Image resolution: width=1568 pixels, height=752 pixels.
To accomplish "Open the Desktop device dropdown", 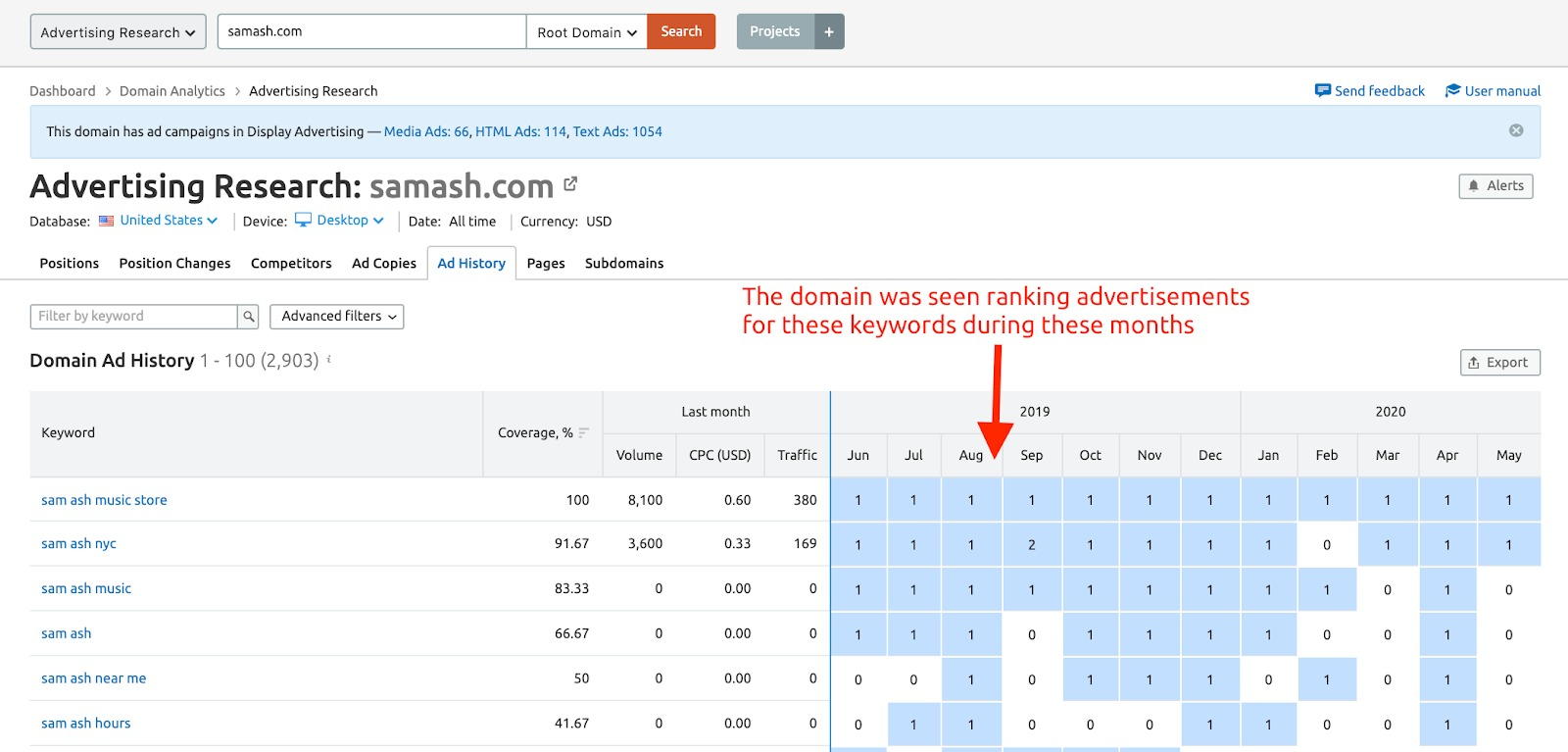I will point(340,221).
